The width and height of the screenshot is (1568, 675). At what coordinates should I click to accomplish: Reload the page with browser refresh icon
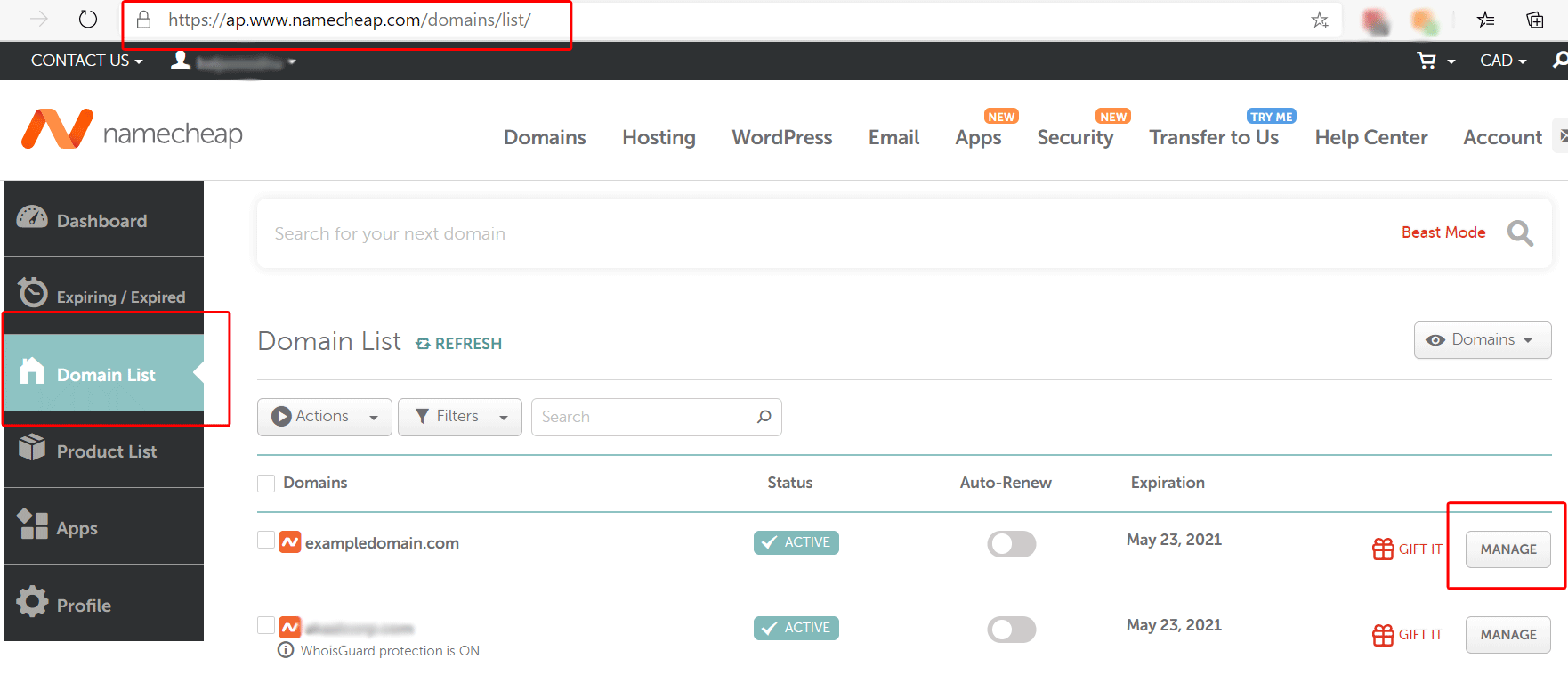(x=87, y=19)
